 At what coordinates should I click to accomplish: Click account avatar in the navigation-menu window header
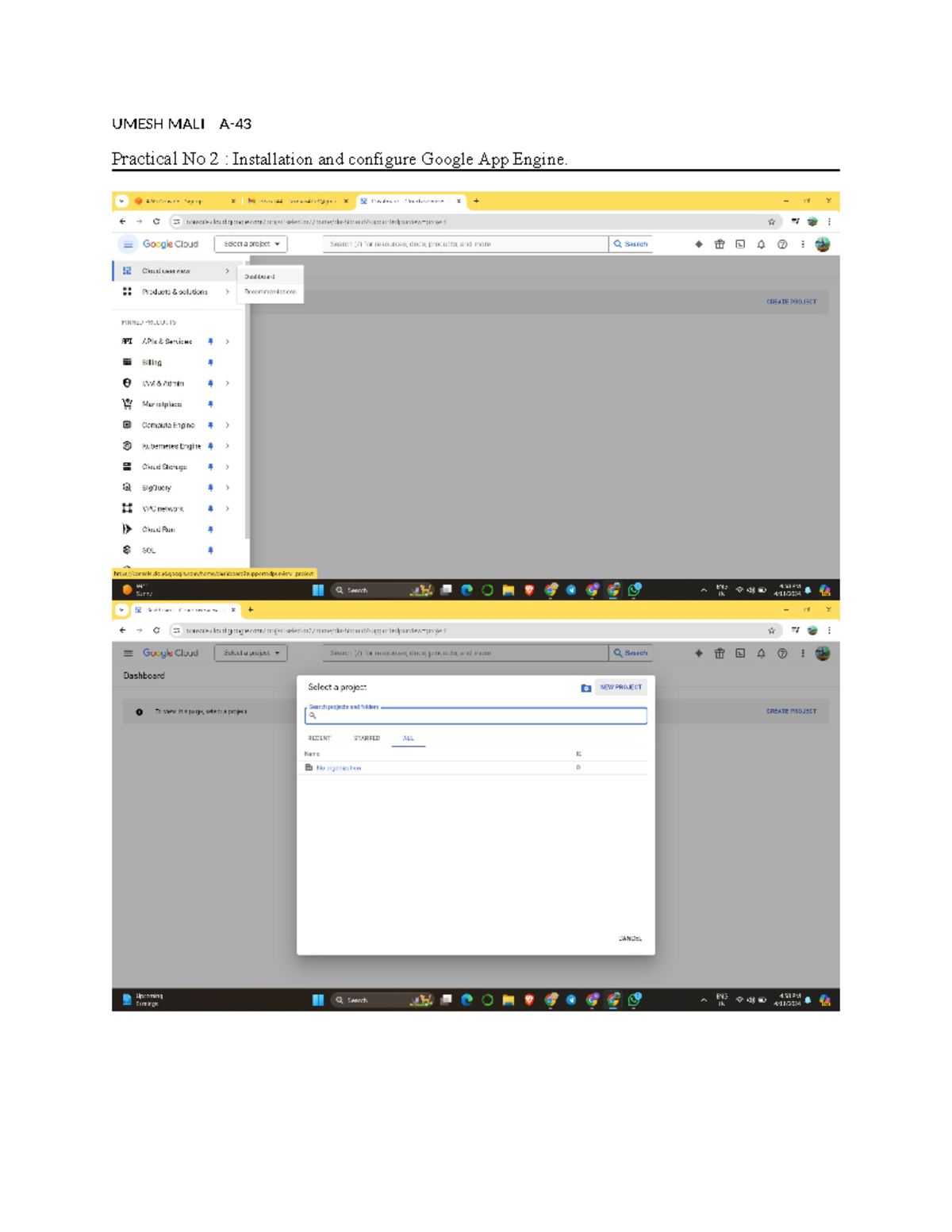tap(823, 244)
